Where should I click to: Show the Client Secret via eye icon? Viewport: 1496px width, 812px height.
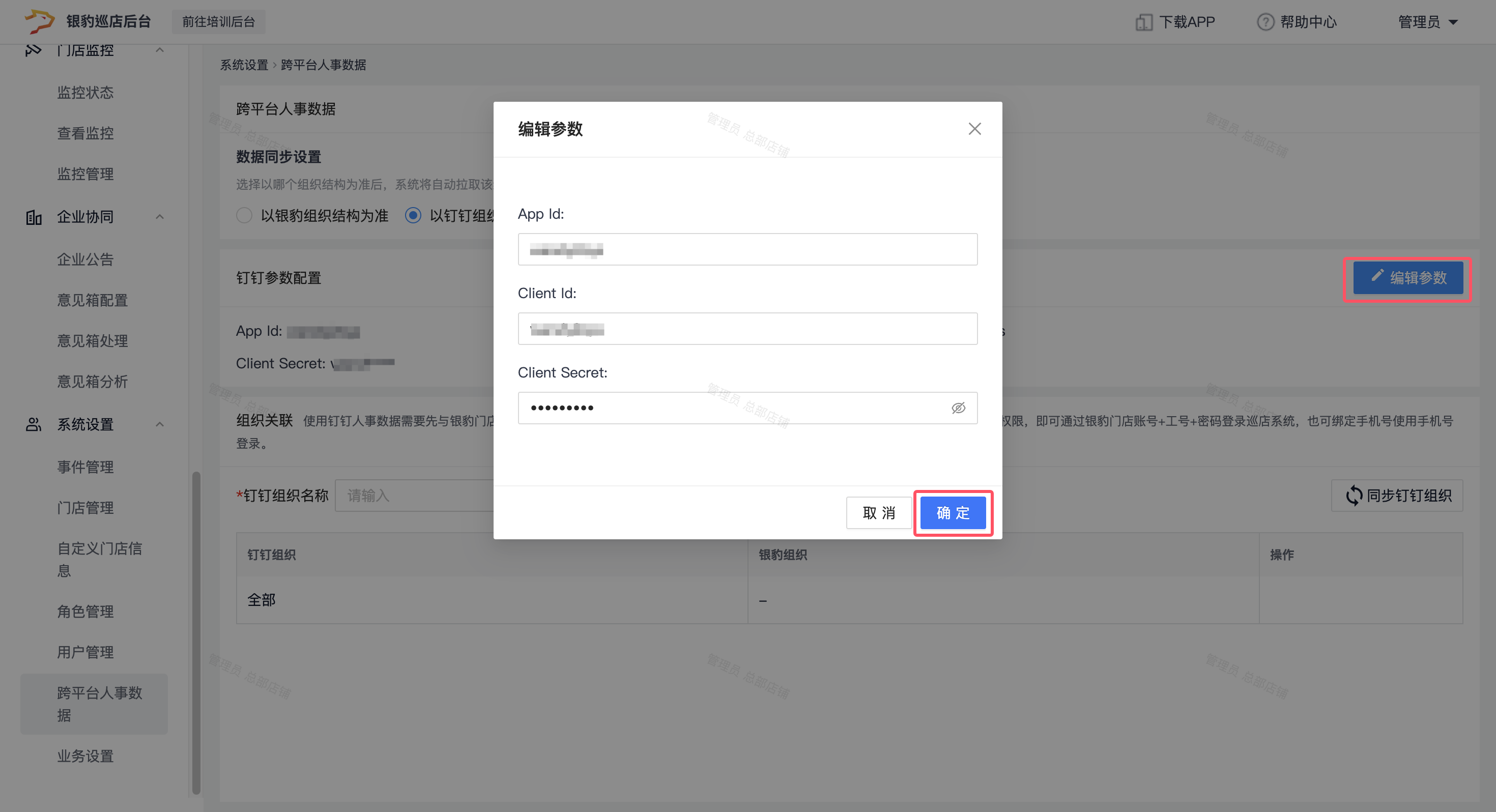click(958, 409)
